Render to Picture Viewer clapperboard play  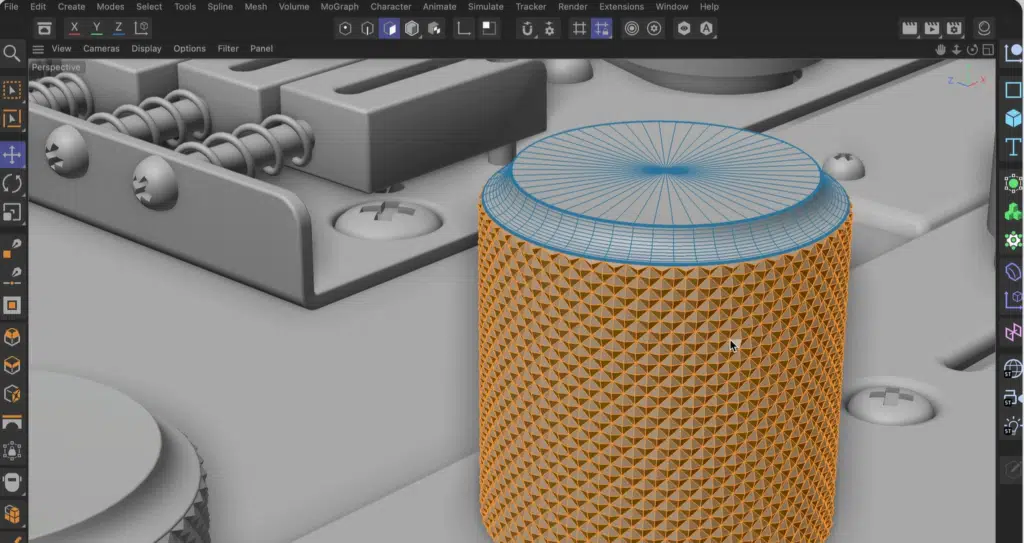932,28
